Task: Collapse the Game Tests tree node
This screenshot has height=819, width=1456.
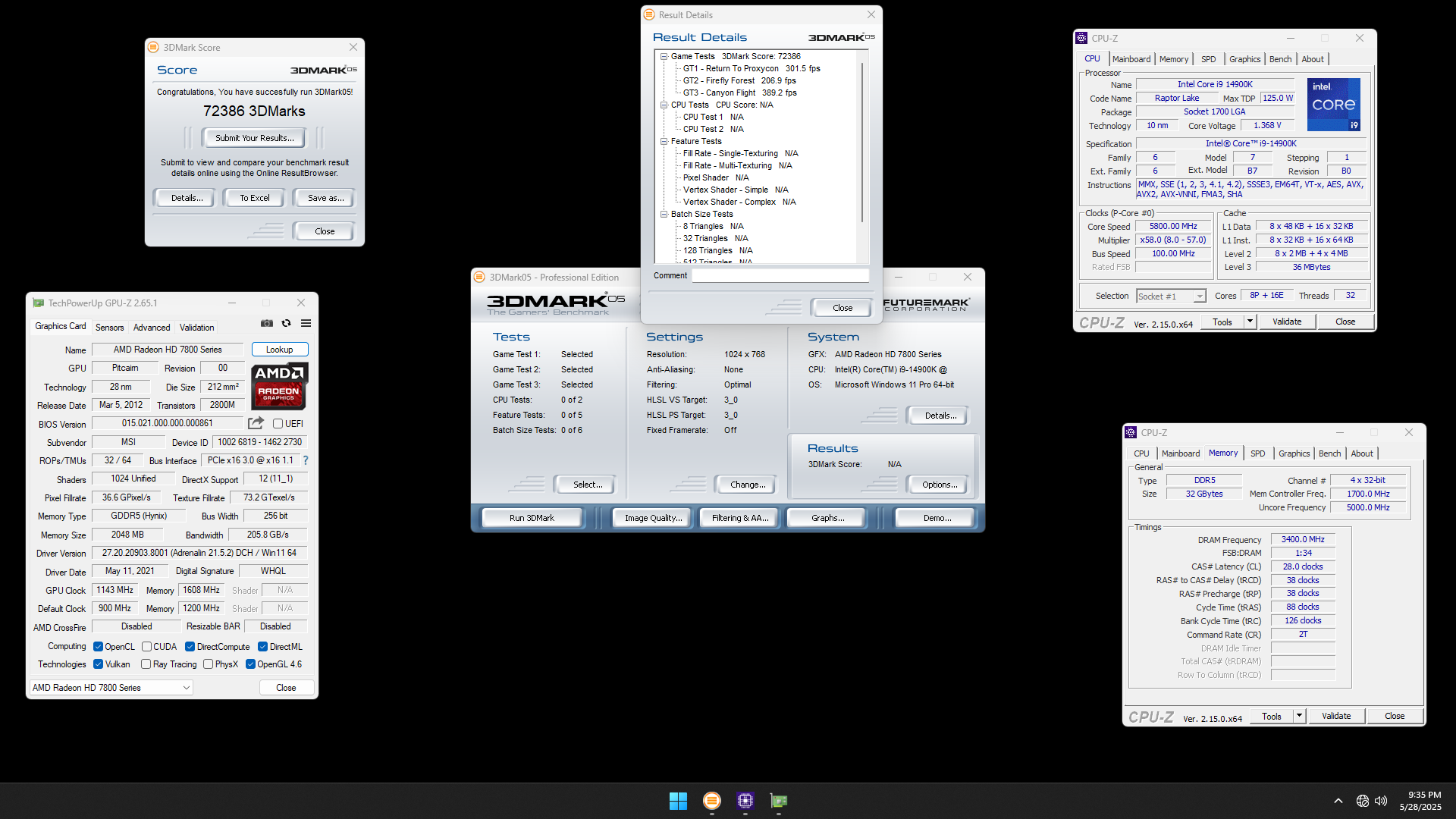Action: coord(664,56)
